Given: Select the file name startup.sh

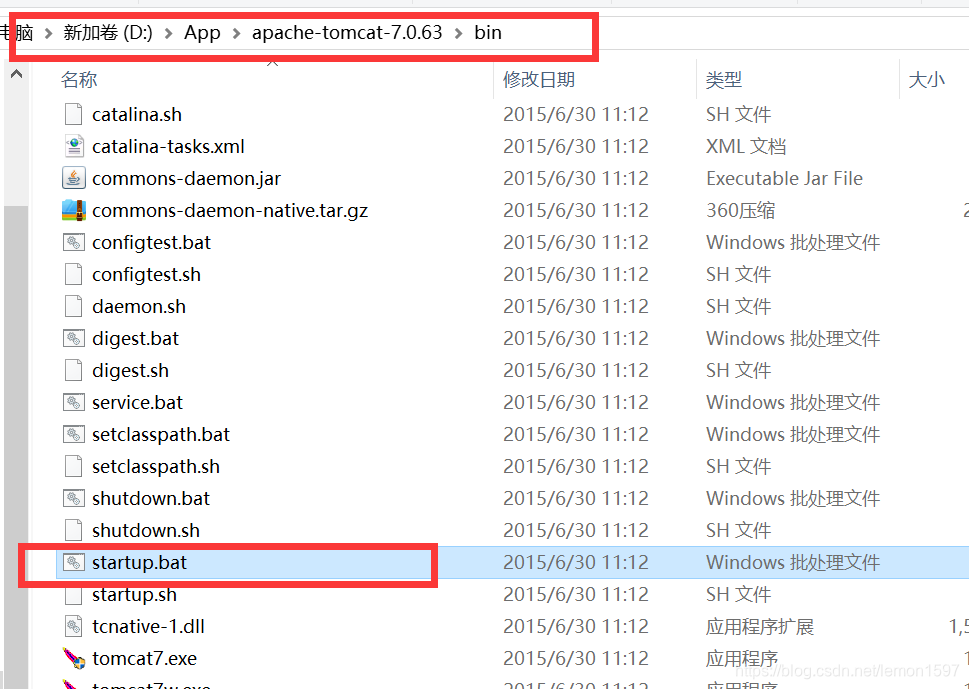Looking at the screenshot, I should [x=134, y=594].
